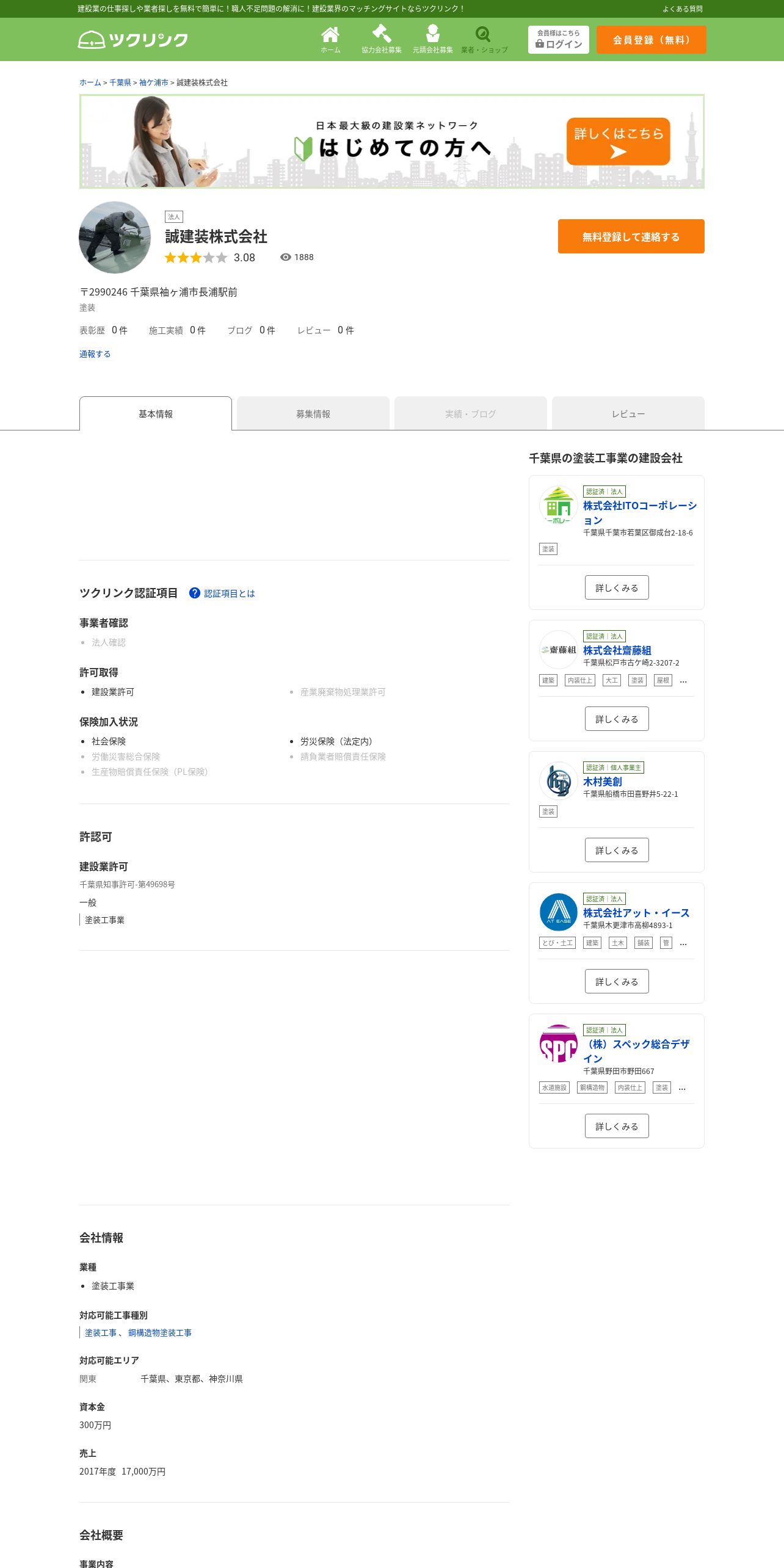Open よくある質問 link

point(683,9)
